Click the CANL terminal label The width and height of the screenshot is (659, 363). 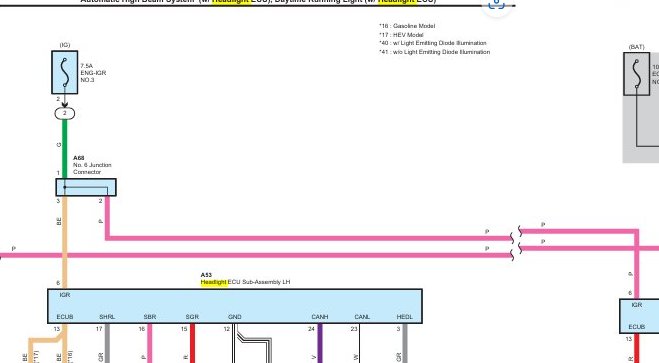pos(362,317)
